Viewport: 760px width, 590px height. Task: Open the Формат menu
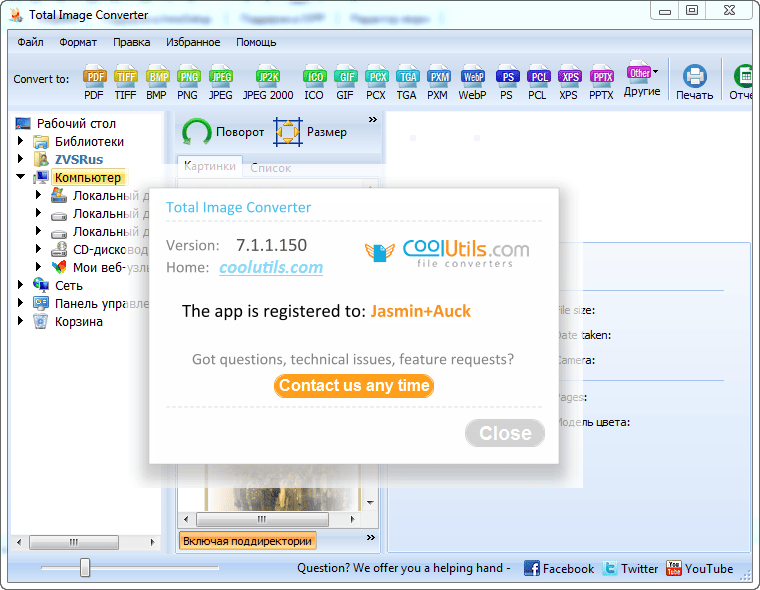(78, 42)
